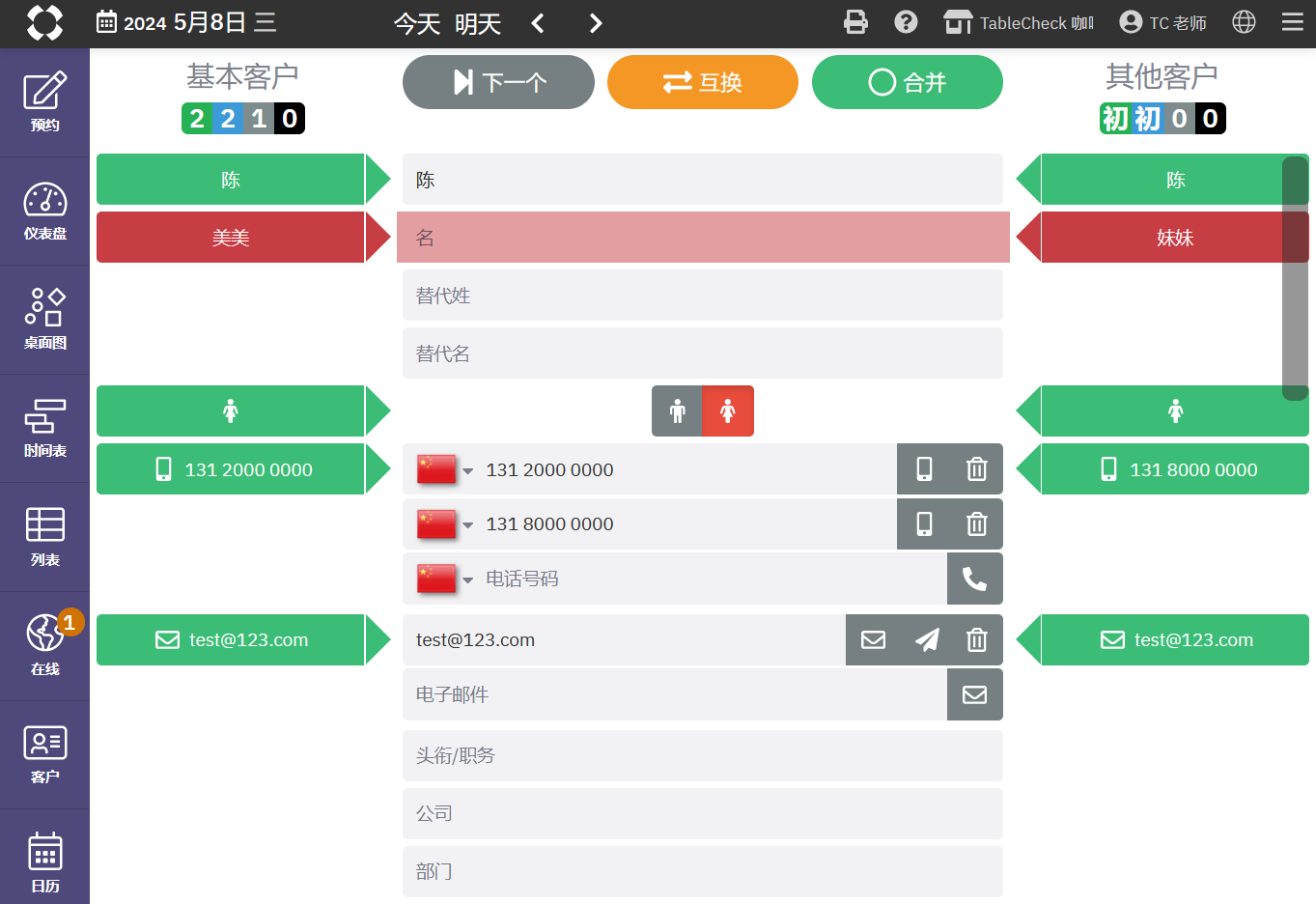Click mobile icon for 131 8000 0000 row
Screen dimensions: 1316x904
(x=924, y=524)
